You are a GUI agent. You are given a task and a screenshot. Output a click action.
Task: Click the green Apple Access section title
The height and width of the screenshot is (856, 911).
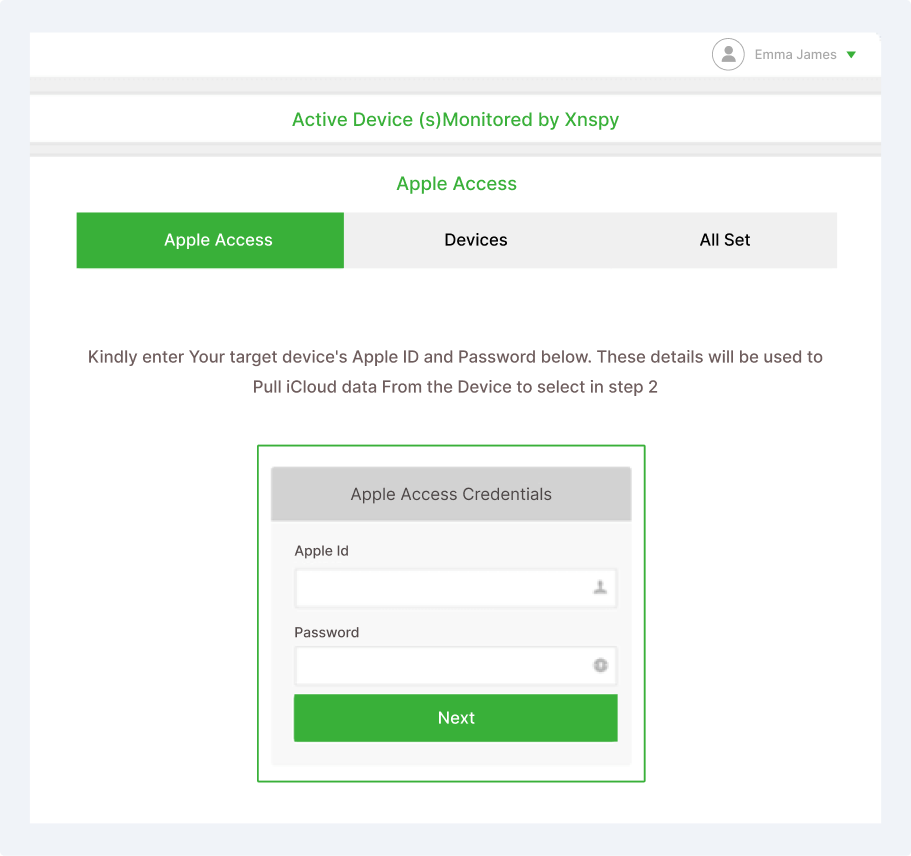pyautogui.click(x=456, y=184)
